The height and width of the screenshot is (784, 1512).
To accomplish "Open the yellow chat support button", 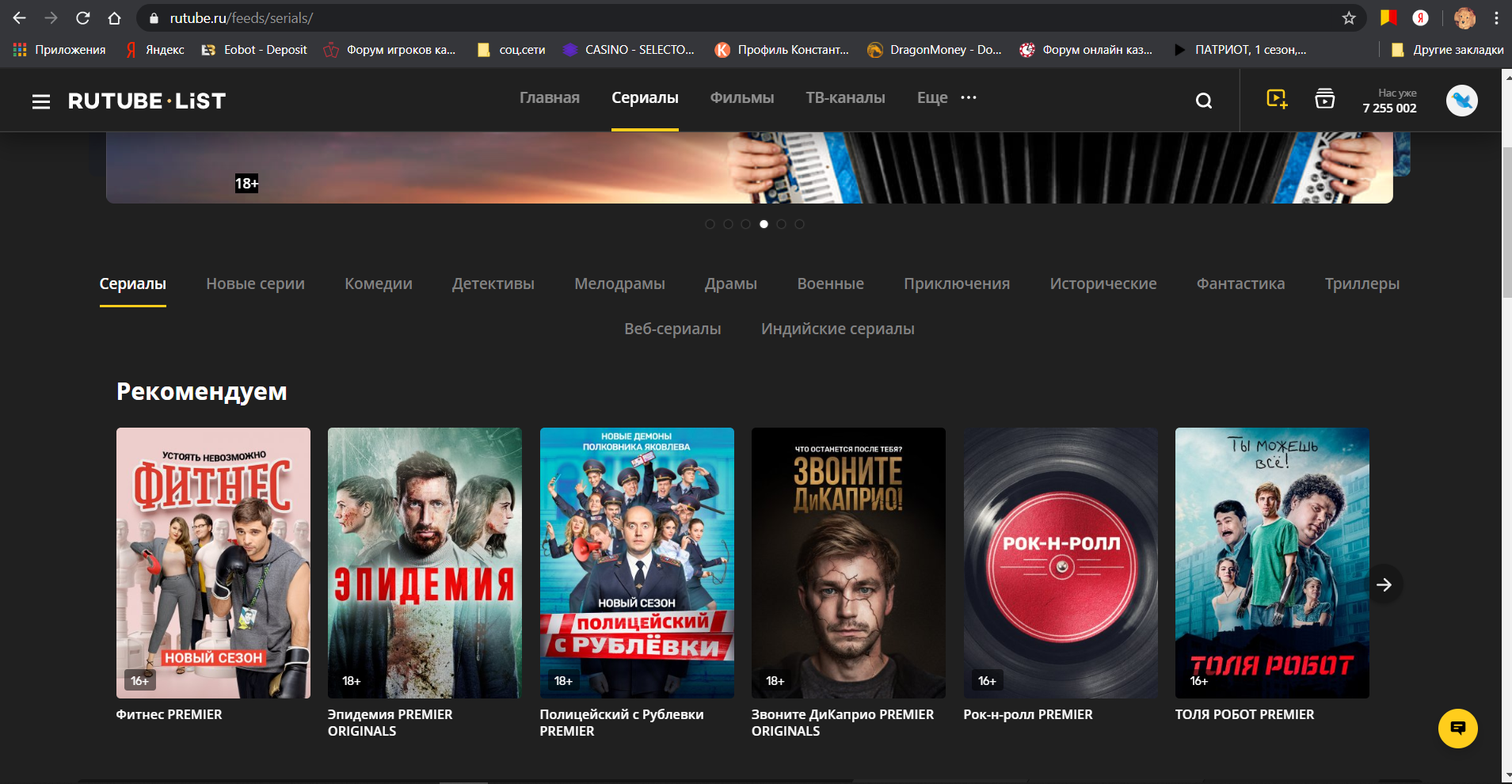I will point(1458,729).
